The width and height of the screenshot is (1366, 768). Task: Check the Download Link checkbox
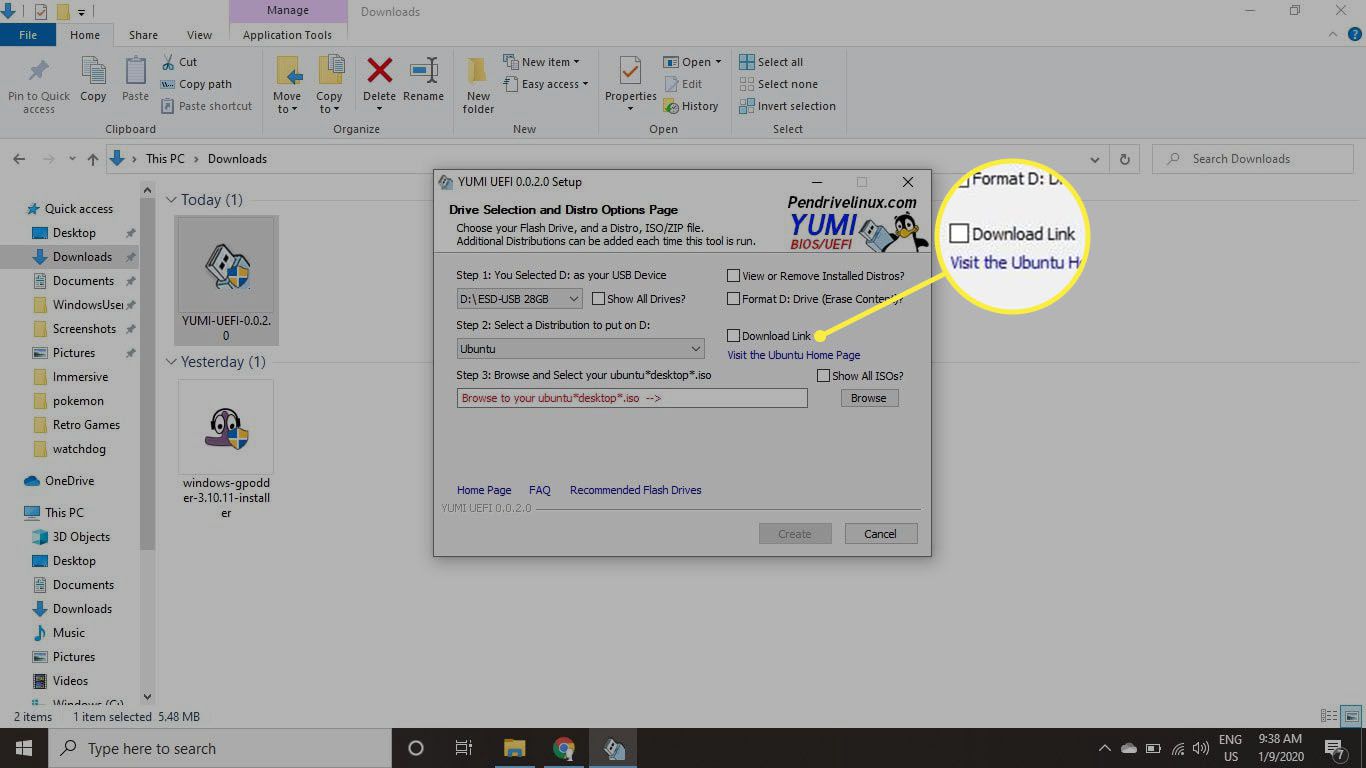pyautogui.click(x=734, y=336)
